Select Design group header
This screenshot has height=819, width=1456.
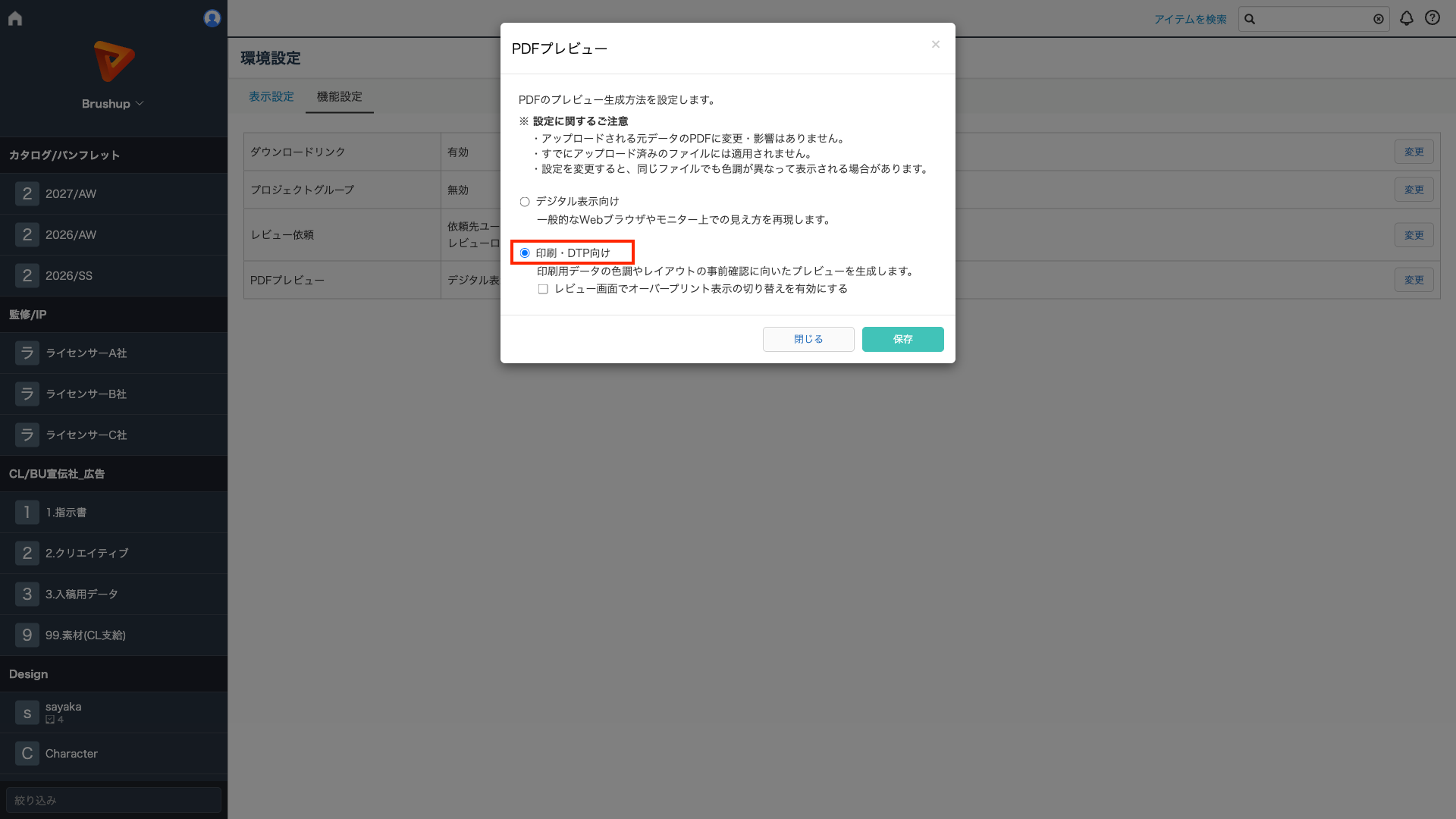click(114, 674)
